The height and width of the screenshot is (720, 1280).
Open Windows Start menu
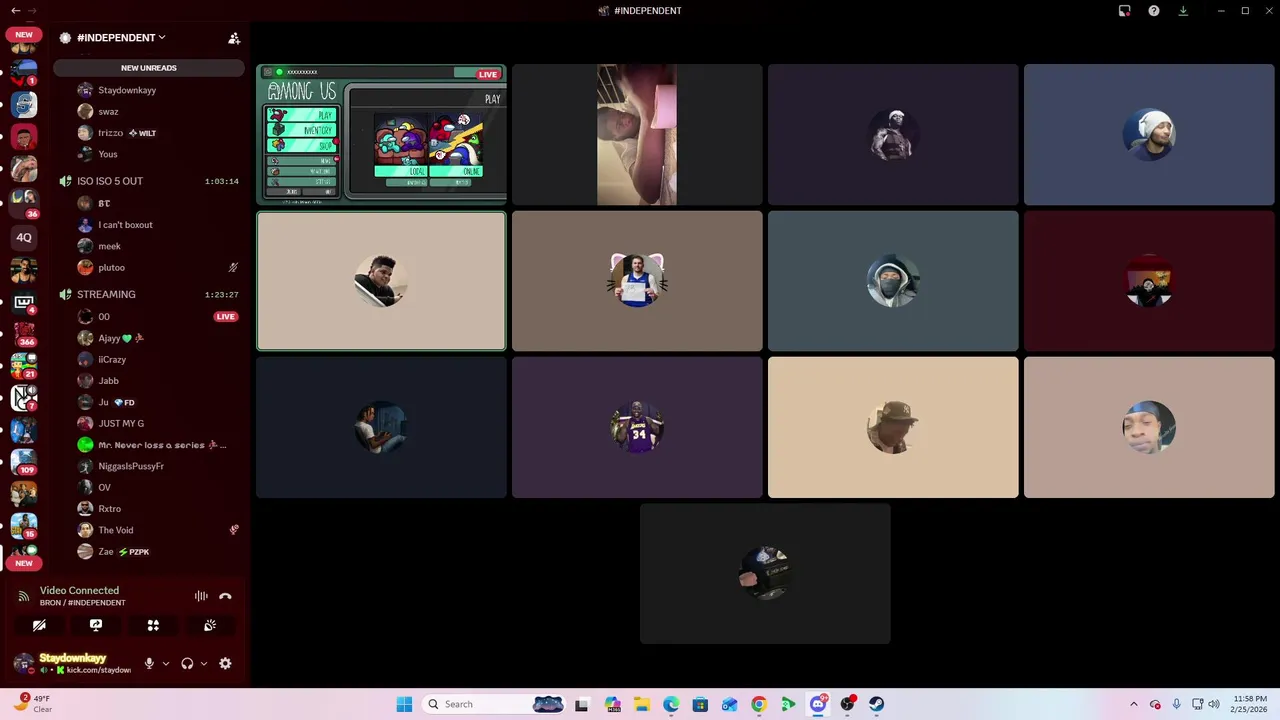tap(404, 704)
